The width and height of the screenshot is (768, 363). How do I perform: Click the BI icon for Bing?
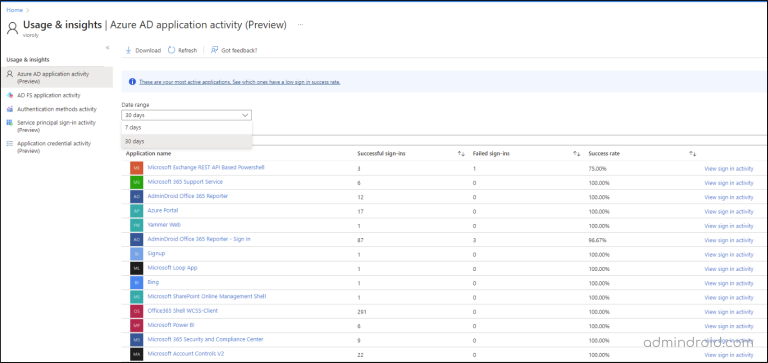[x=137, y=283]
